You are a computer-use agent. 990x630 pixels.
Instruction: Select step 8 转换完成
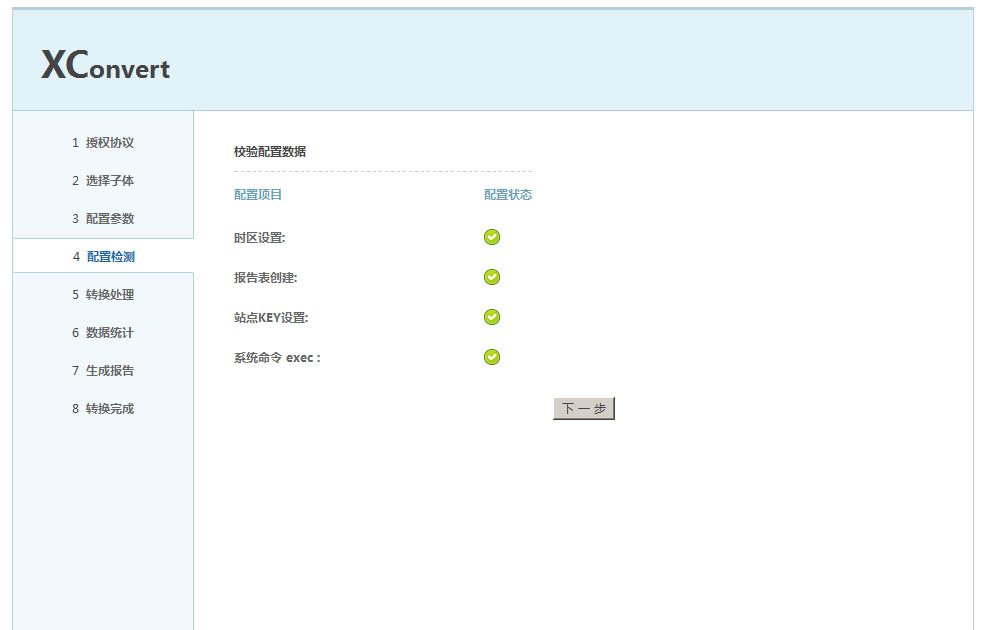tap(103, 409)
